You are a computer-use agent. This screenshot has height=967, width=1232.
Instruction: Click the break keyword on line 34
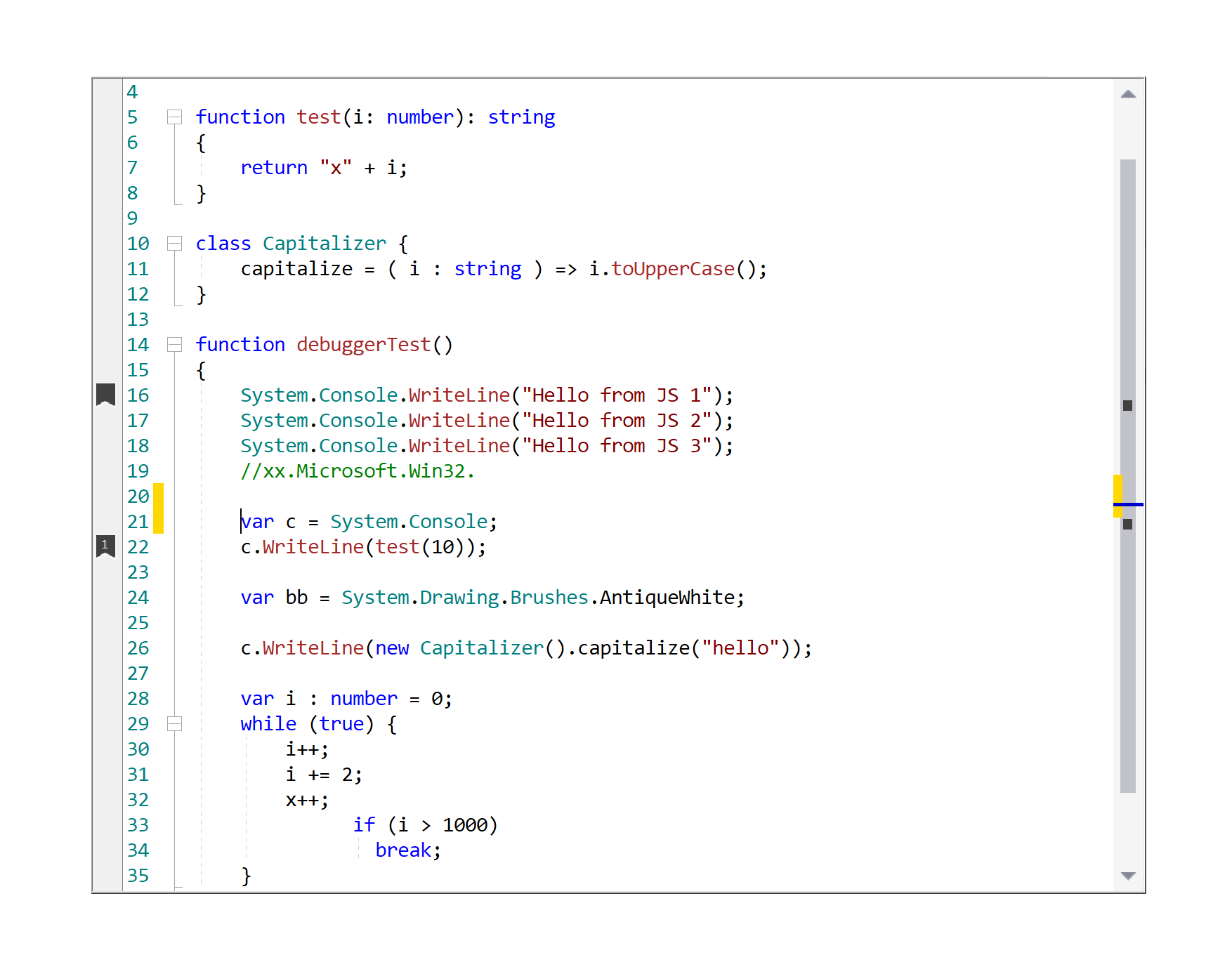point(402,850)
